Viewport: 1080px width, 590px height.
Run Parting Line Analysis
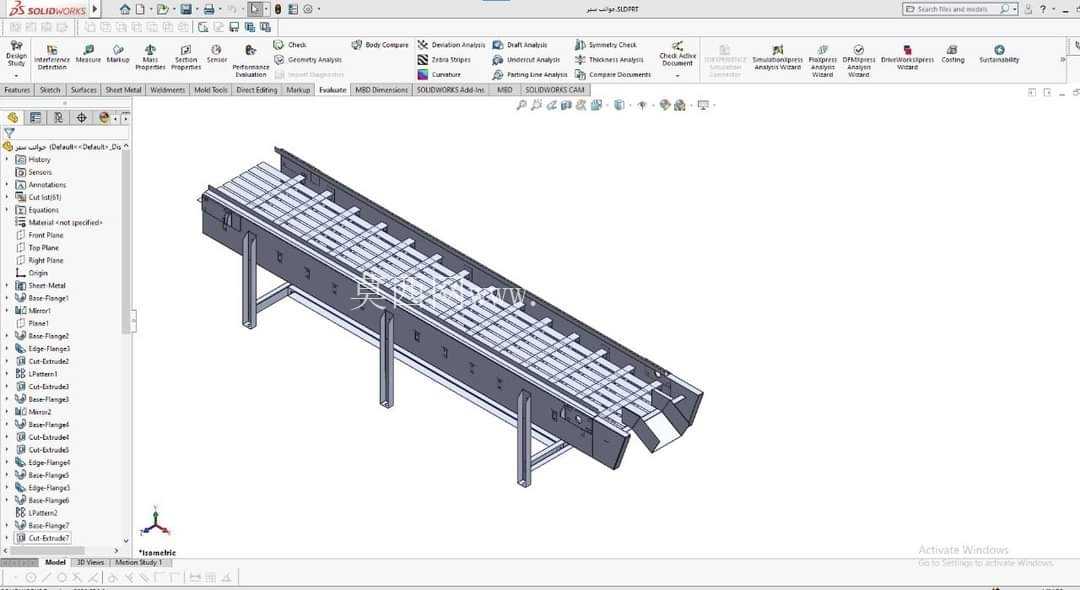[x=530, y=74]
